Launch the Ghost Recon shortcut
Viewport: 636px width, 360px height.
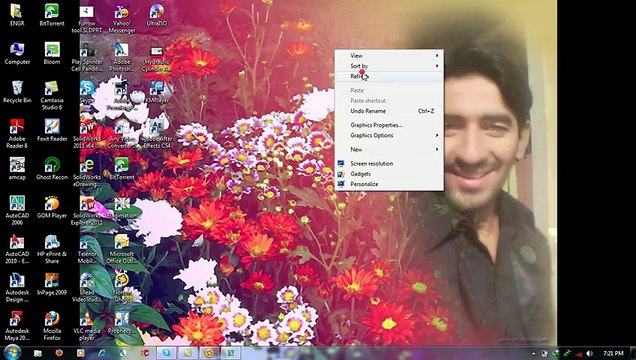tap(52, 169)
